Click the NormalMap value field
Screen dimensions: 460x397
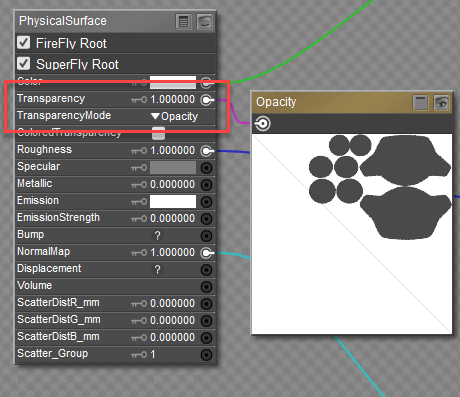click(x=172, y=252)
